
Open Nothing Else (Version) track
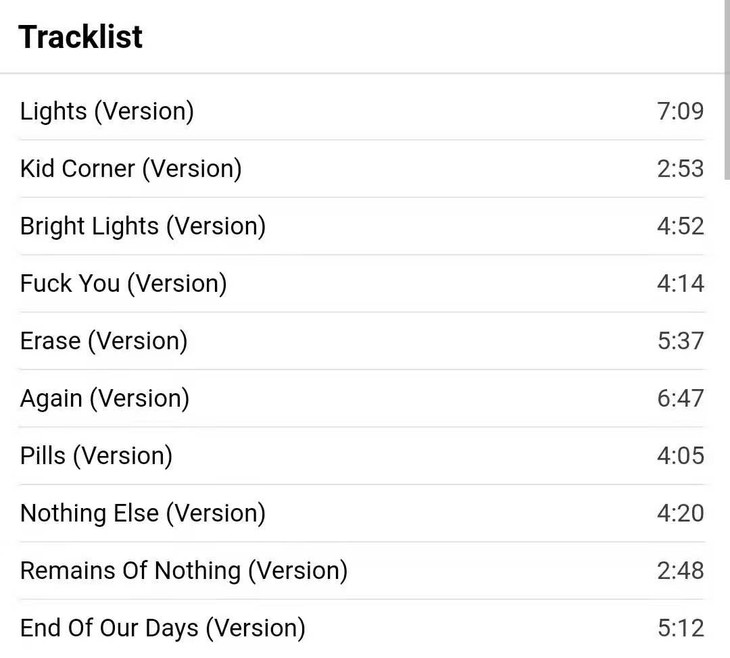[x=143, y=513]
